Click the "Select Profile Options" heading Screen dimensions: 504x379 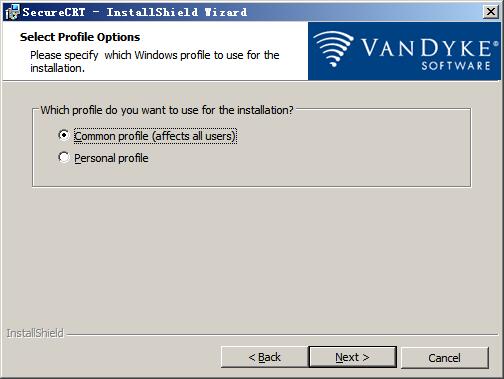coord(80,37)
